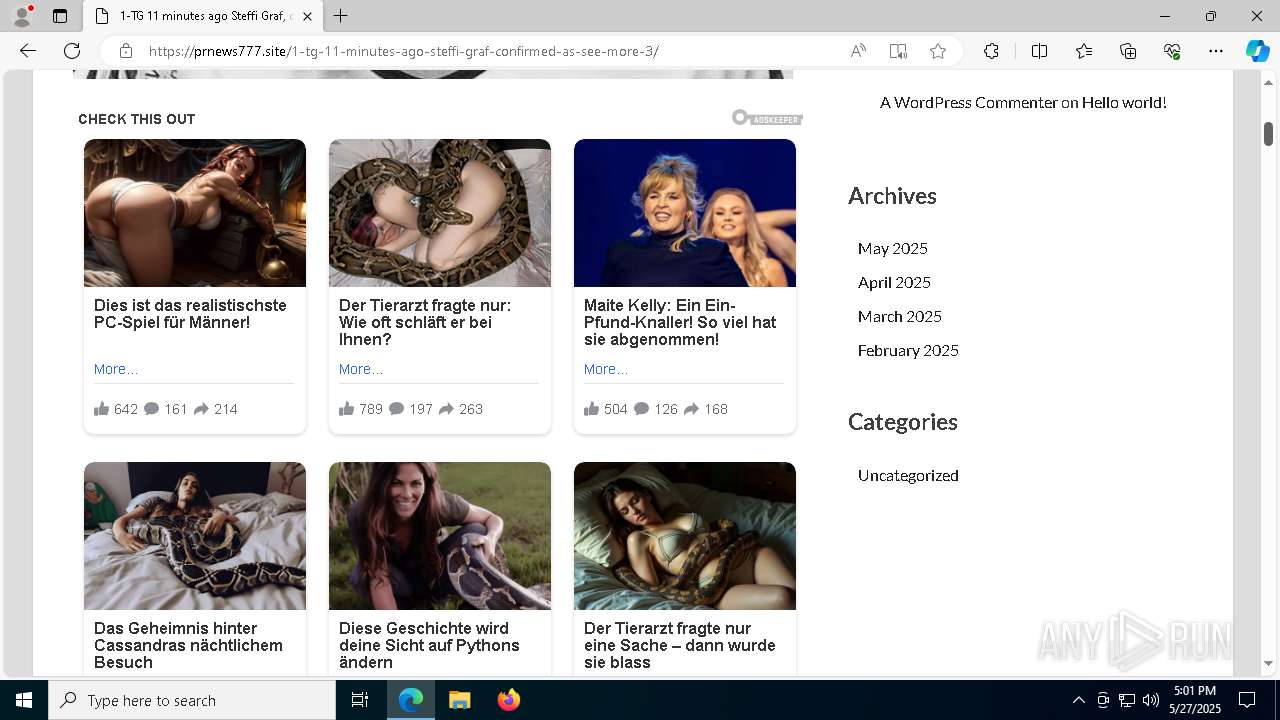1280x720 pixels.
Task: Add this page to favorites star
Action: tap(938, 51)
